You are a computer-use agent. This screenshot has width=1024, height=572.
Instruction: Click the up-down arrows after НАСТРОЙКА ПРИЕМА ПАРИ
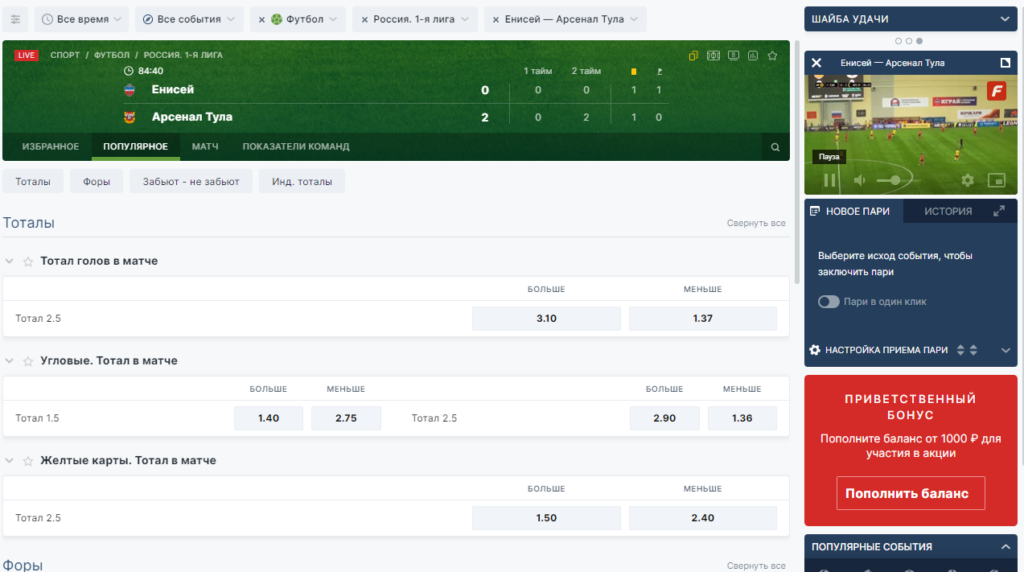pos(967,350)
